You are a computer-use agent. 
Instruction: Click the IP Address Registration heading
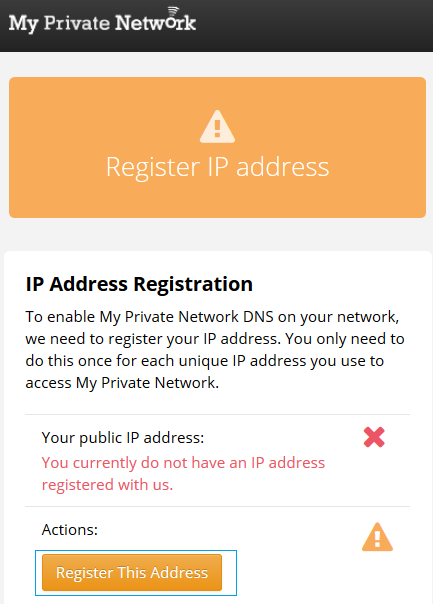139,284
